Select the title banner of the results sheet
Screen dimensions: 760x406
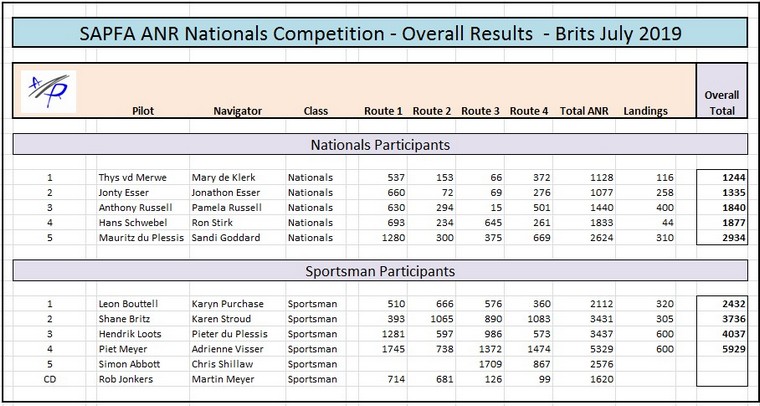380,32
